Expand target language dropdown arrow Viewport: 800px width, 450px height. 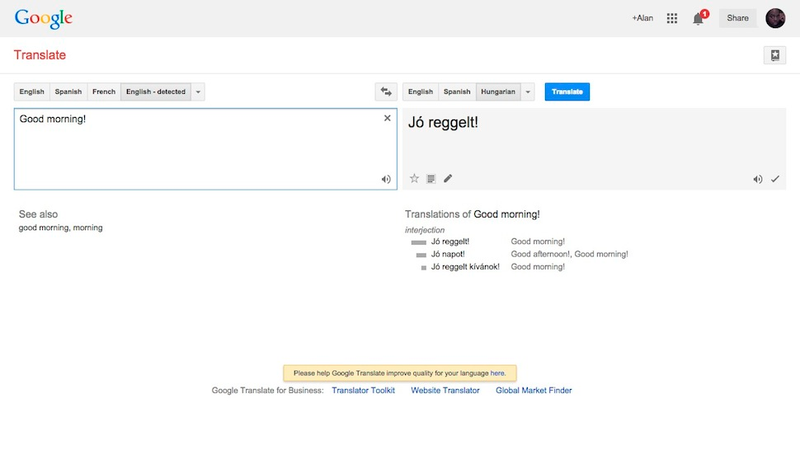point(528,92)
